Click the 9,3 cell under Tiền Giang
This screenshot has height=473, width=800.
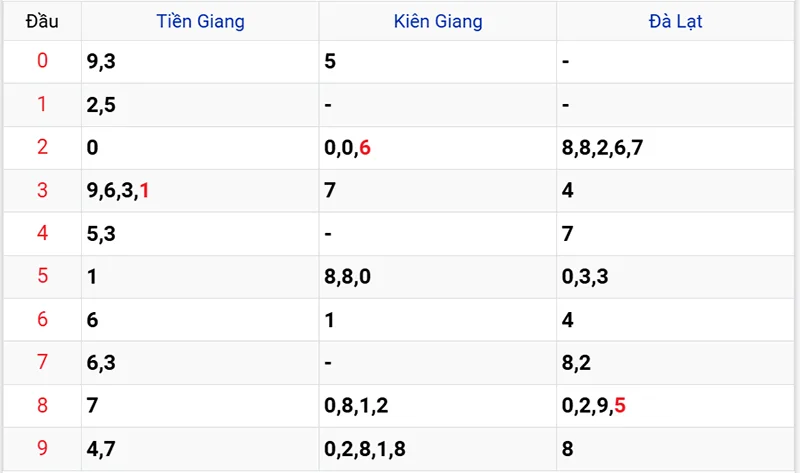pyautogui.click(x=200, y=62)
